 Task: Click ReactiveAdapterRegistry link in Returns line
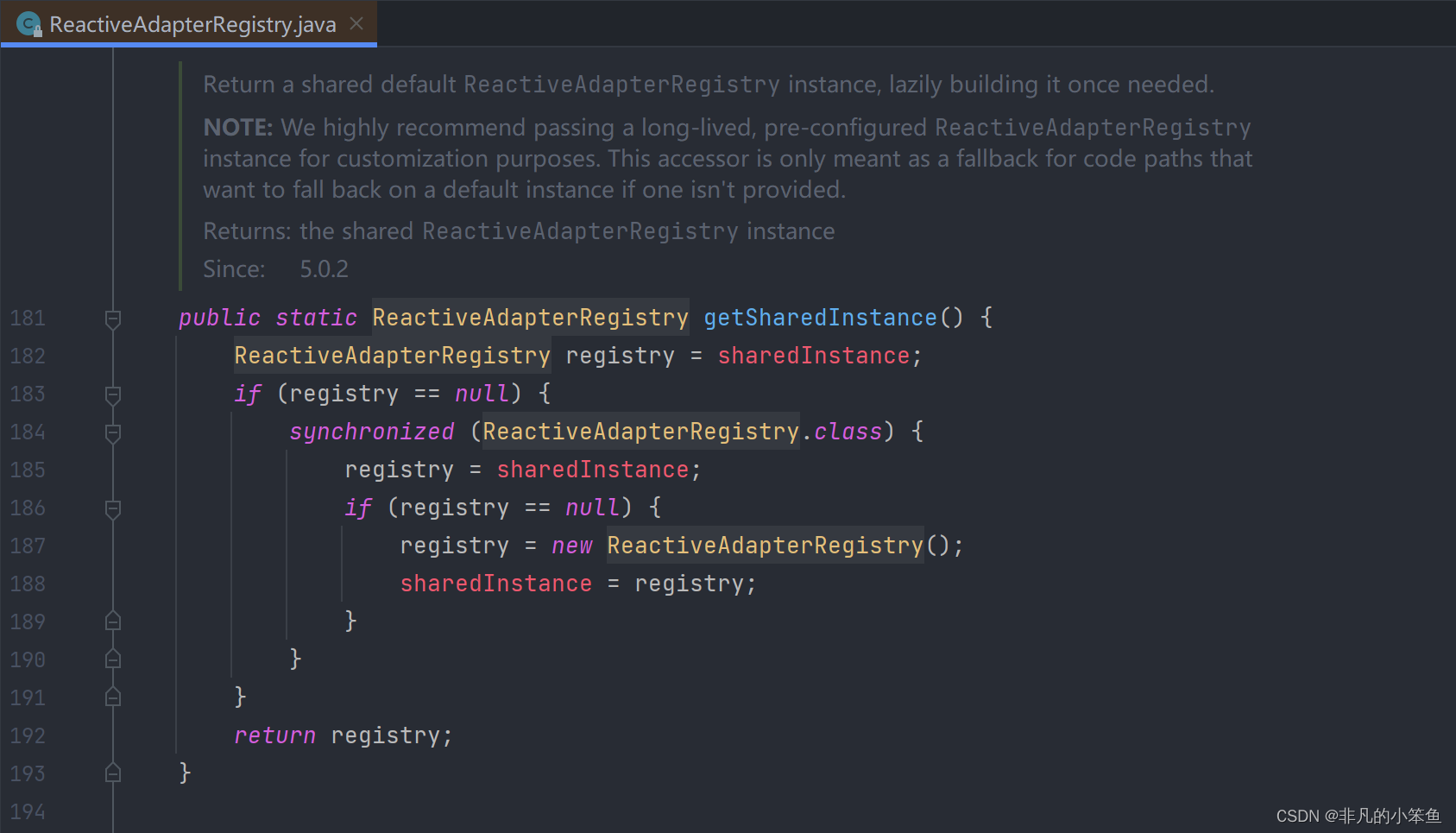click(580, 231)
